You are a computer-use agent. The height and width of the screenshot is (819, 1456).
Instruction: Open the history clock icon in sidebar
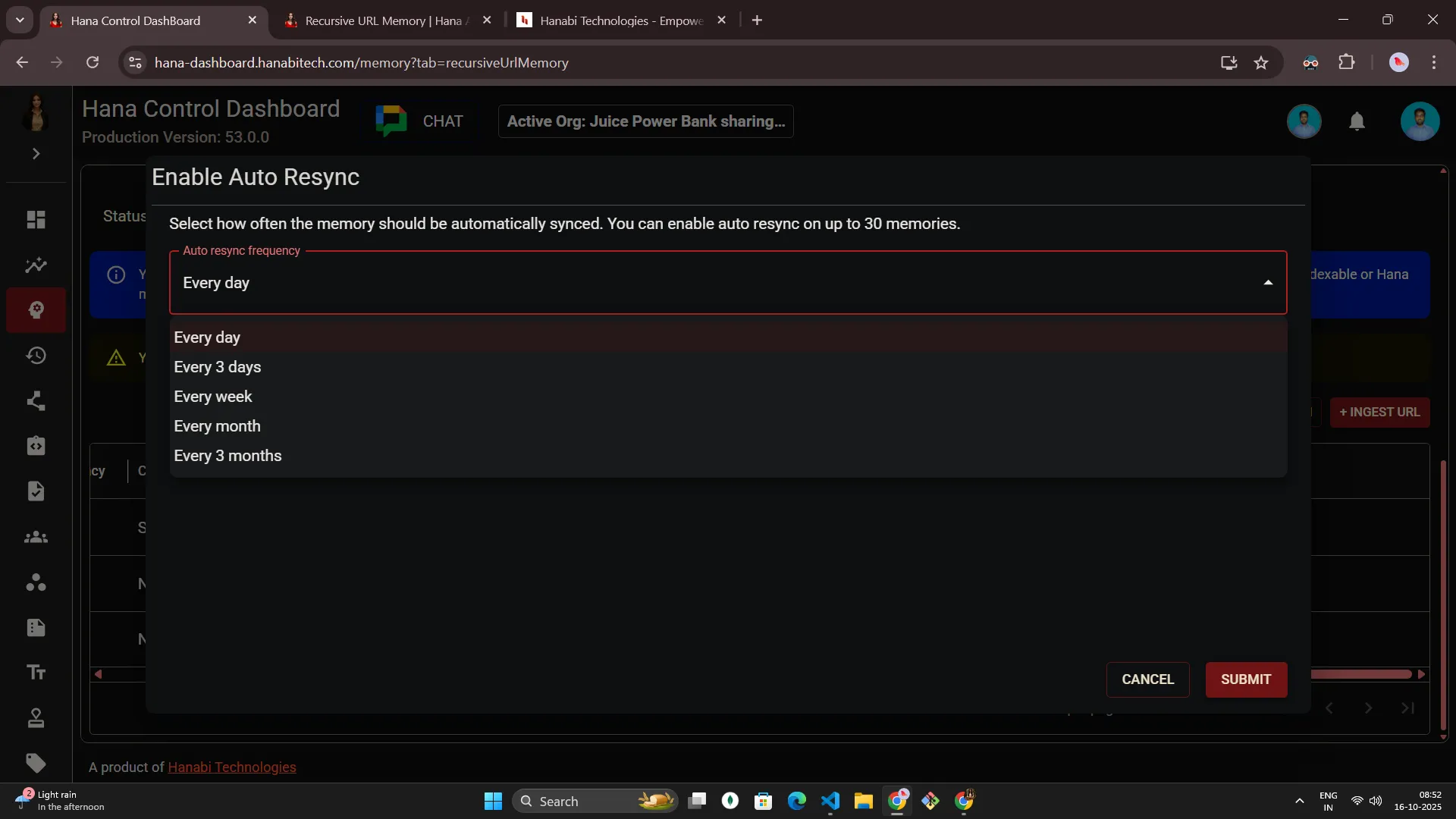(36, 356)
